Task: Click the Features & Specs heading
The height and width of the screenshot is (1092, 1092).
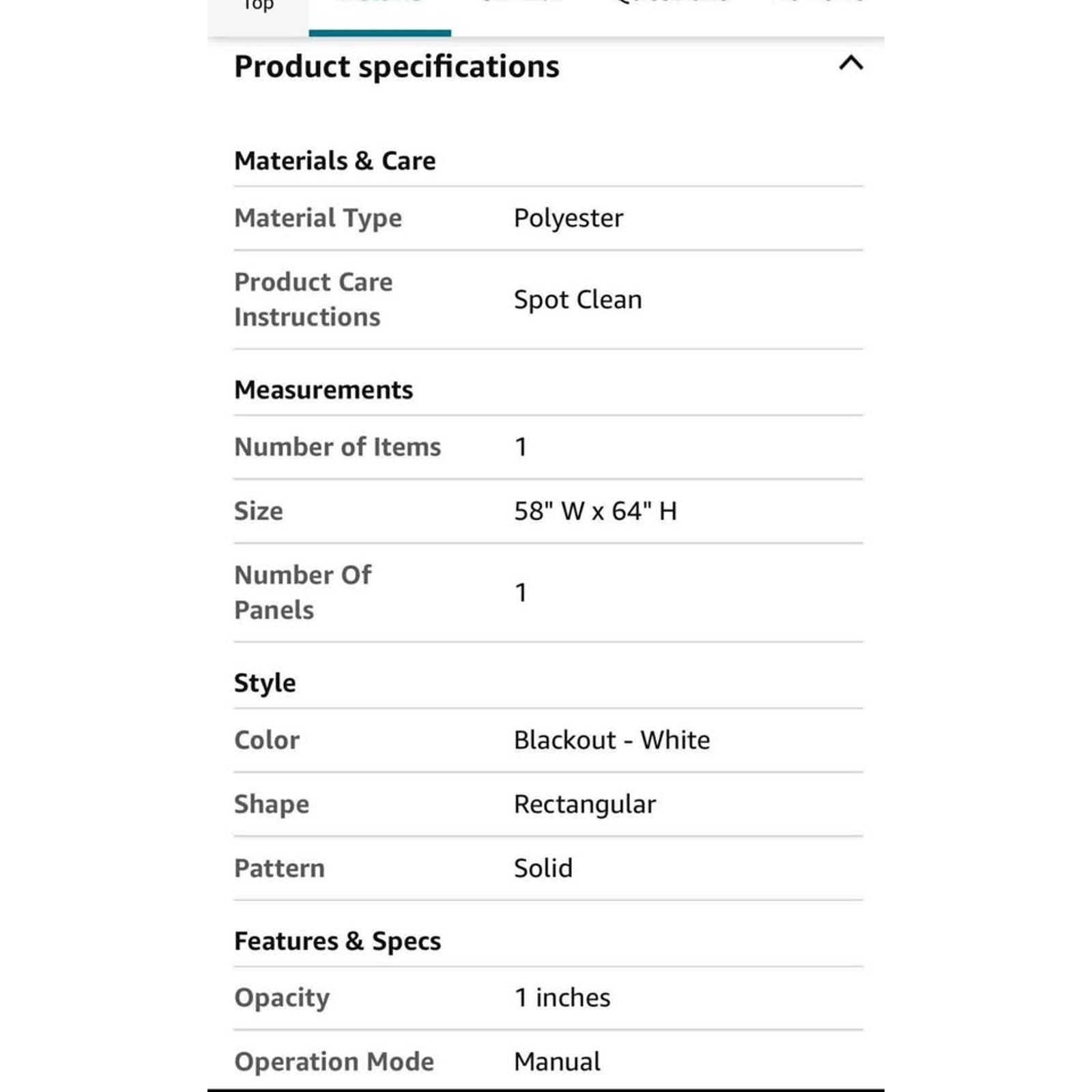Action: (337, 941)
